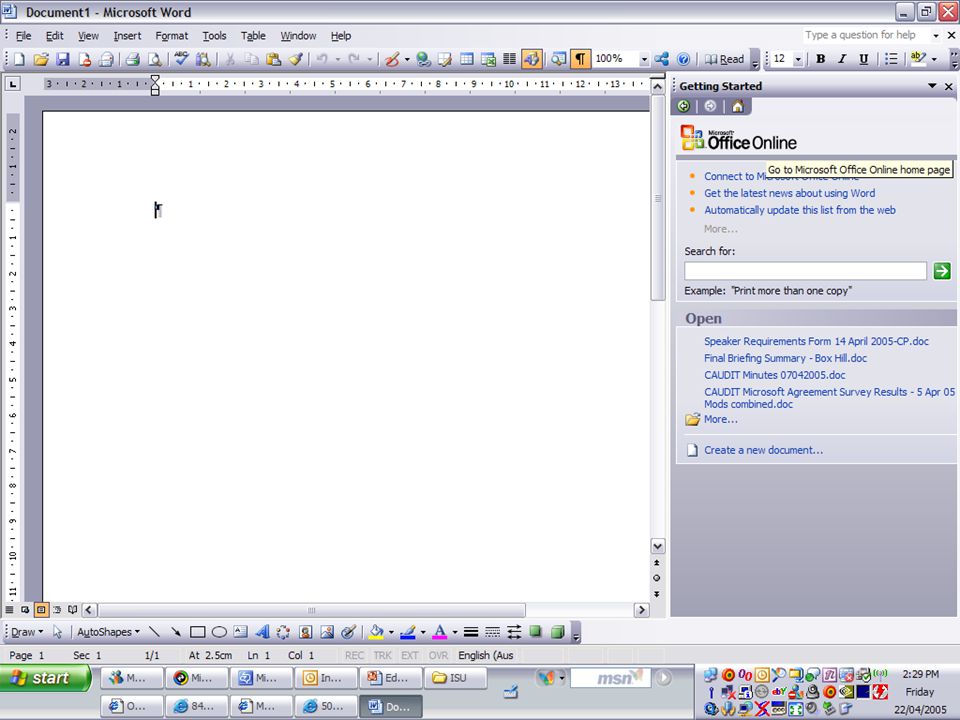
Task: Switch to Normal view button
Action: [9, 610]
